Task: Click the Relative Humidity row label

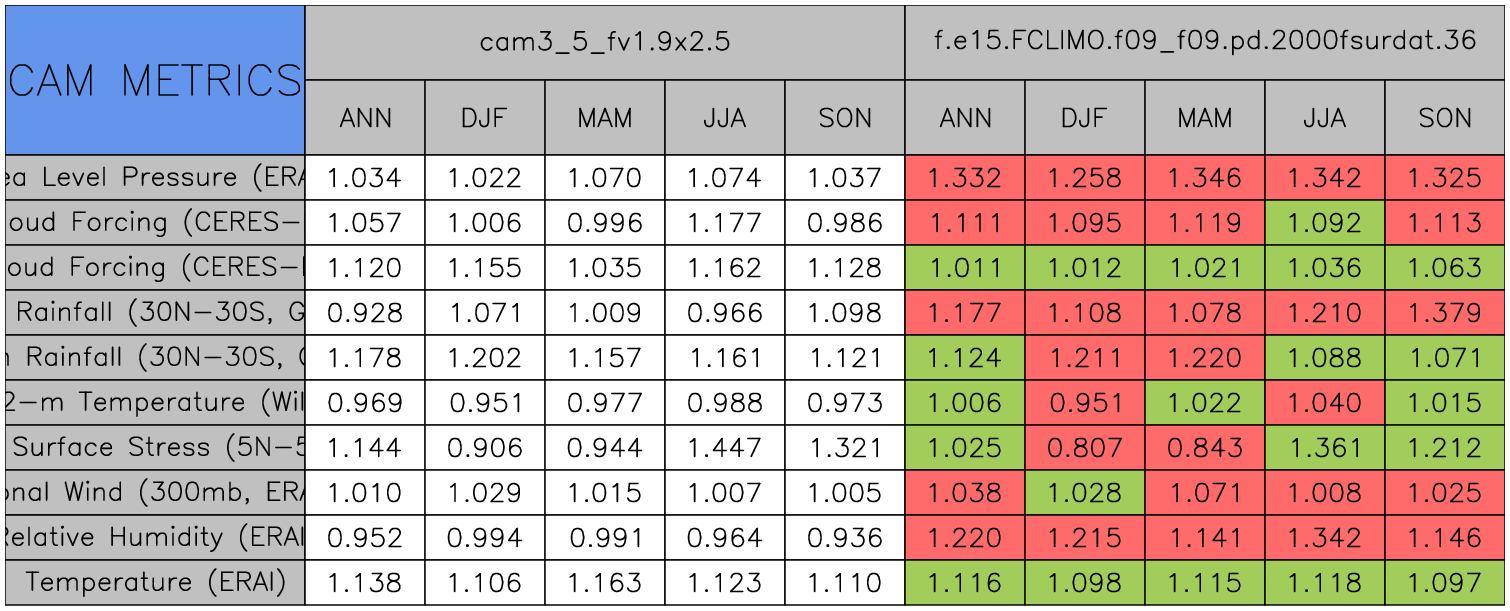Action: coord(155,538)
